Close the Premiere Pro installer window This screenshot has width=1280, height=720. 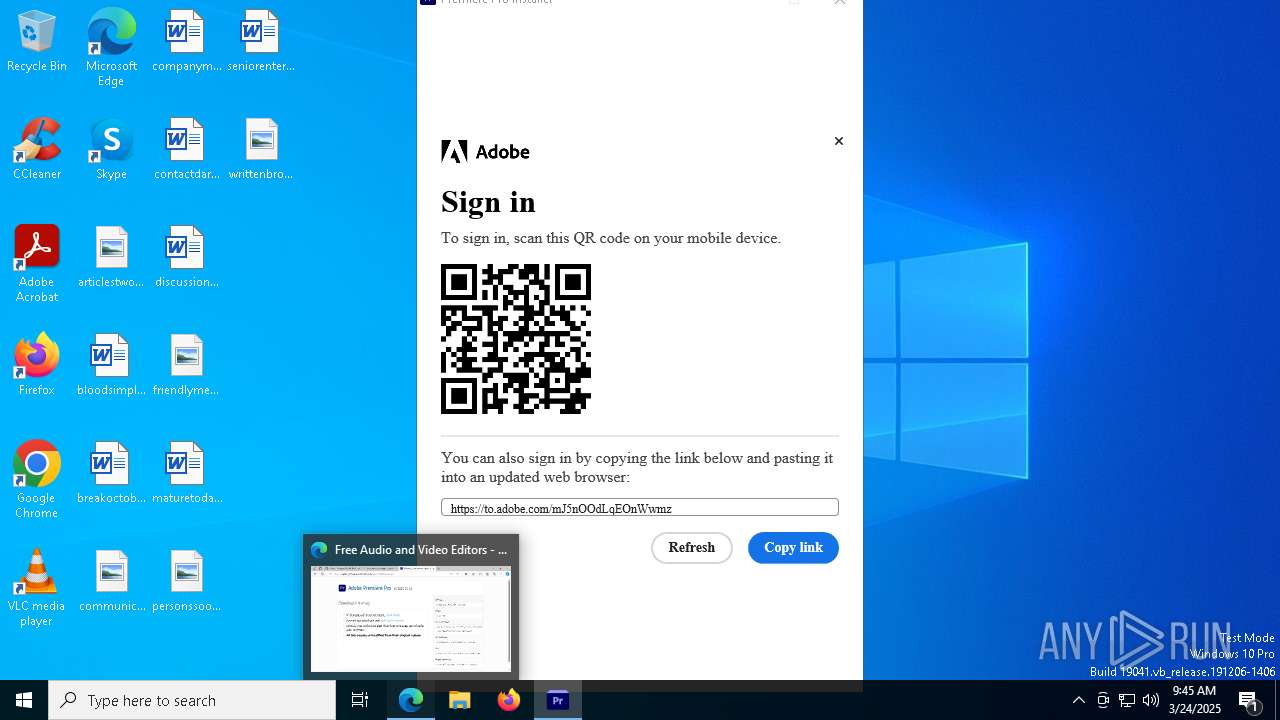840,3
